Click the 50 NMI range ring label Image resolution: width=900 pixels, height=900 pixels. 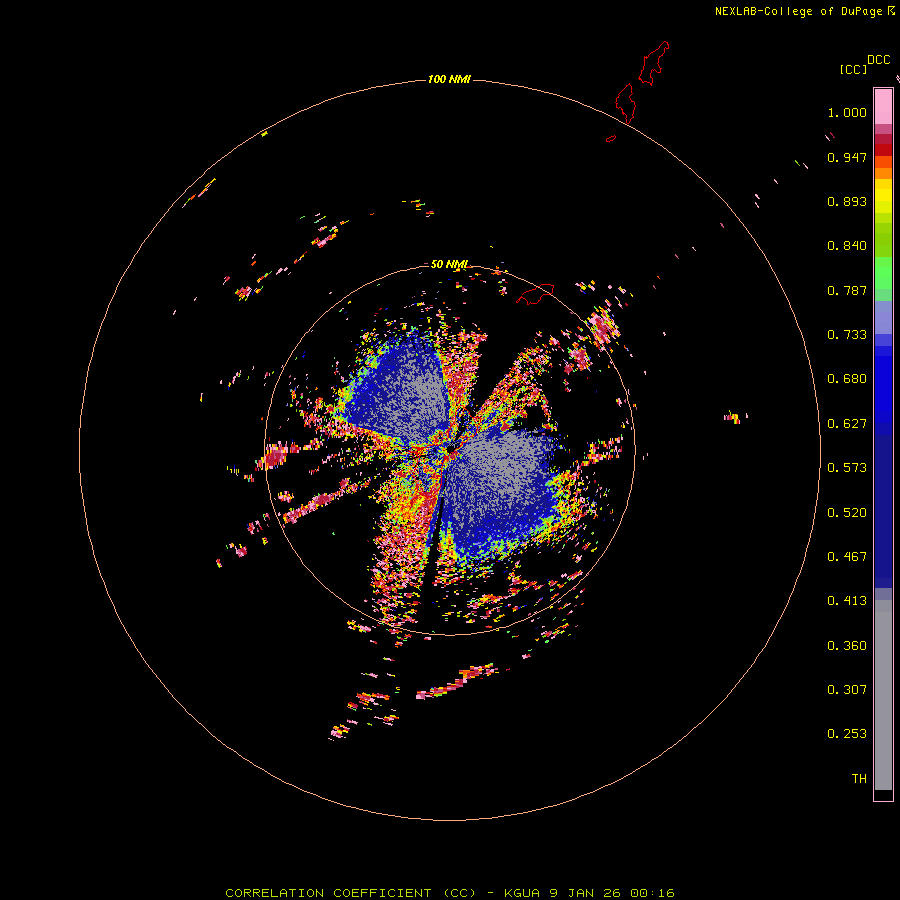[449, 265]
